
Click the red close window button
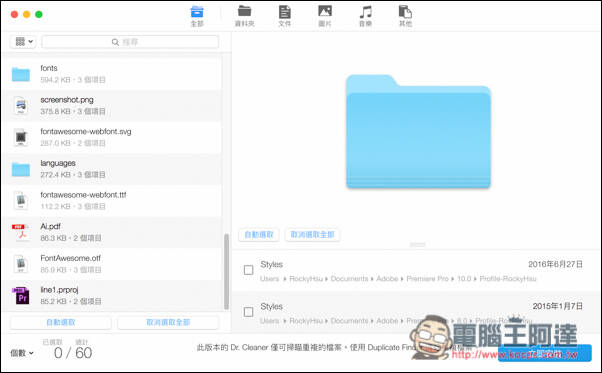[x=15, y=14]
